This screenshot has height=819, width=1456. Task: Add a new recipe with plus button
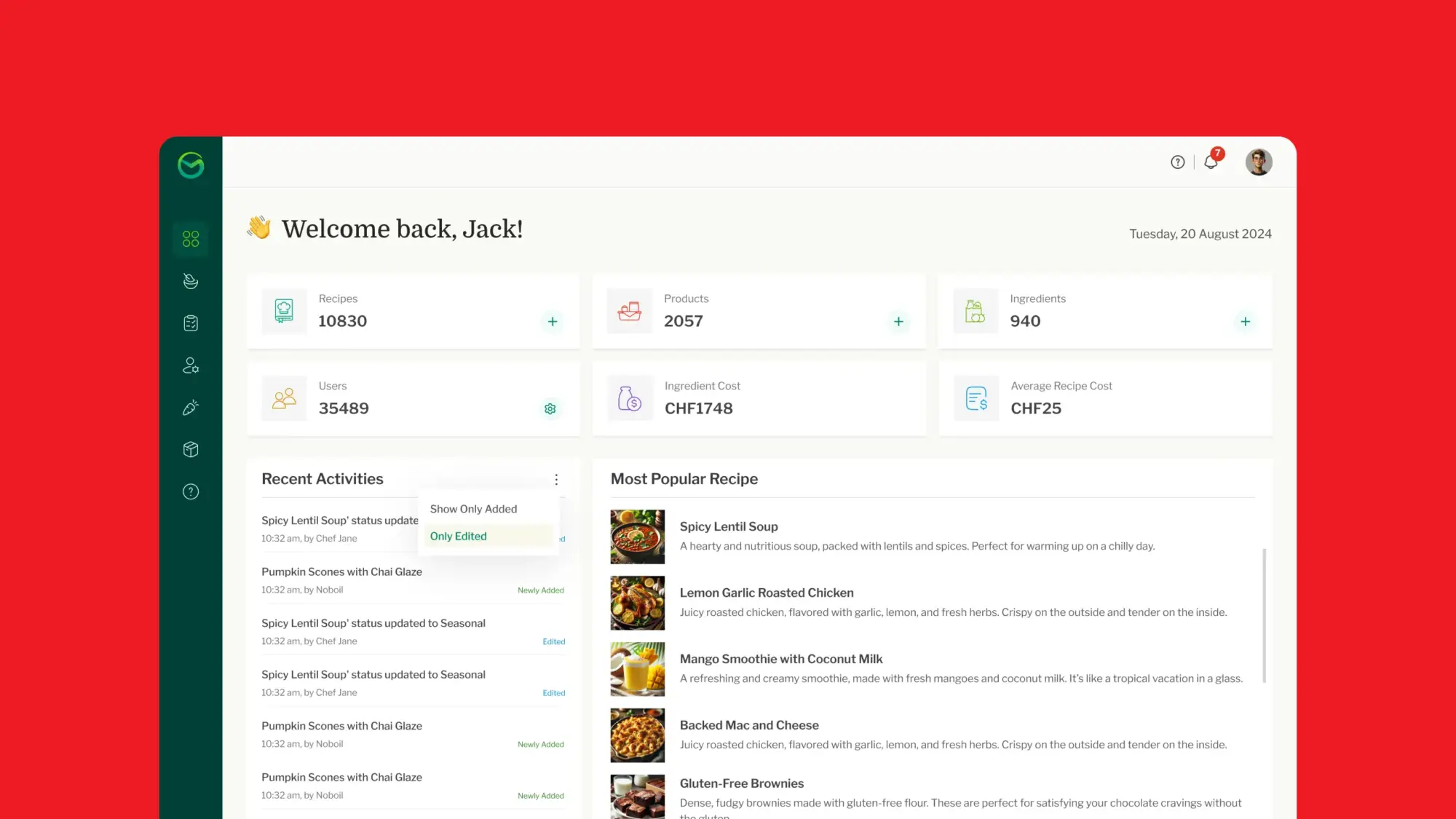coord(553,322)
